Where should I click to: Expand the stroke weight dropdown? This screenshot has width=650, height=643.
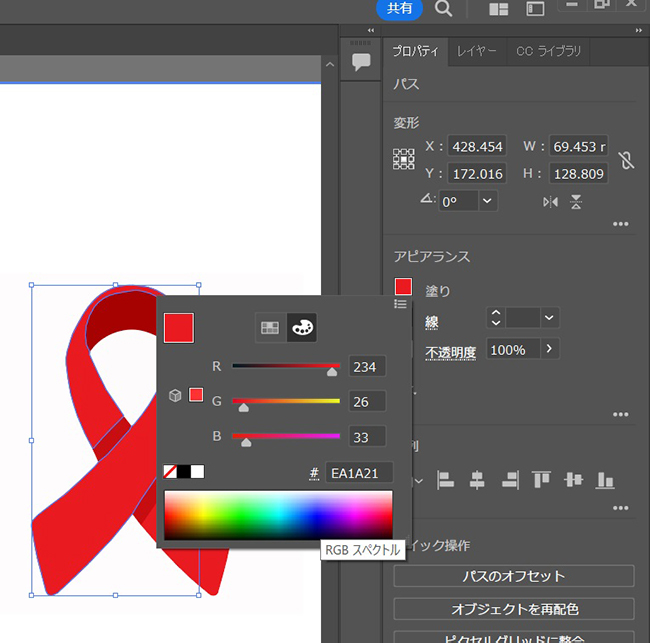549,318
